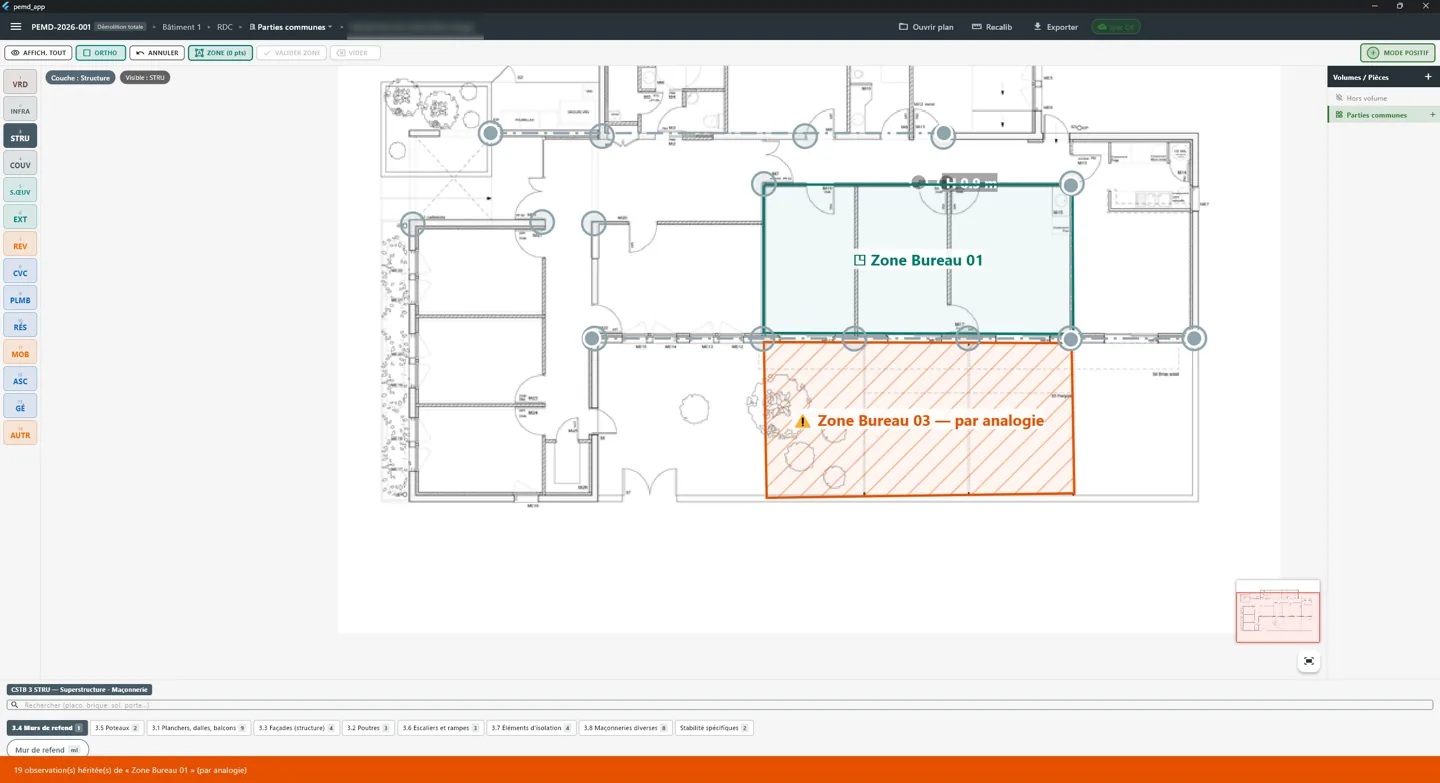Click the VALIDER ZONE button
Screen dimensions: 1440x783
coord(291,53)
